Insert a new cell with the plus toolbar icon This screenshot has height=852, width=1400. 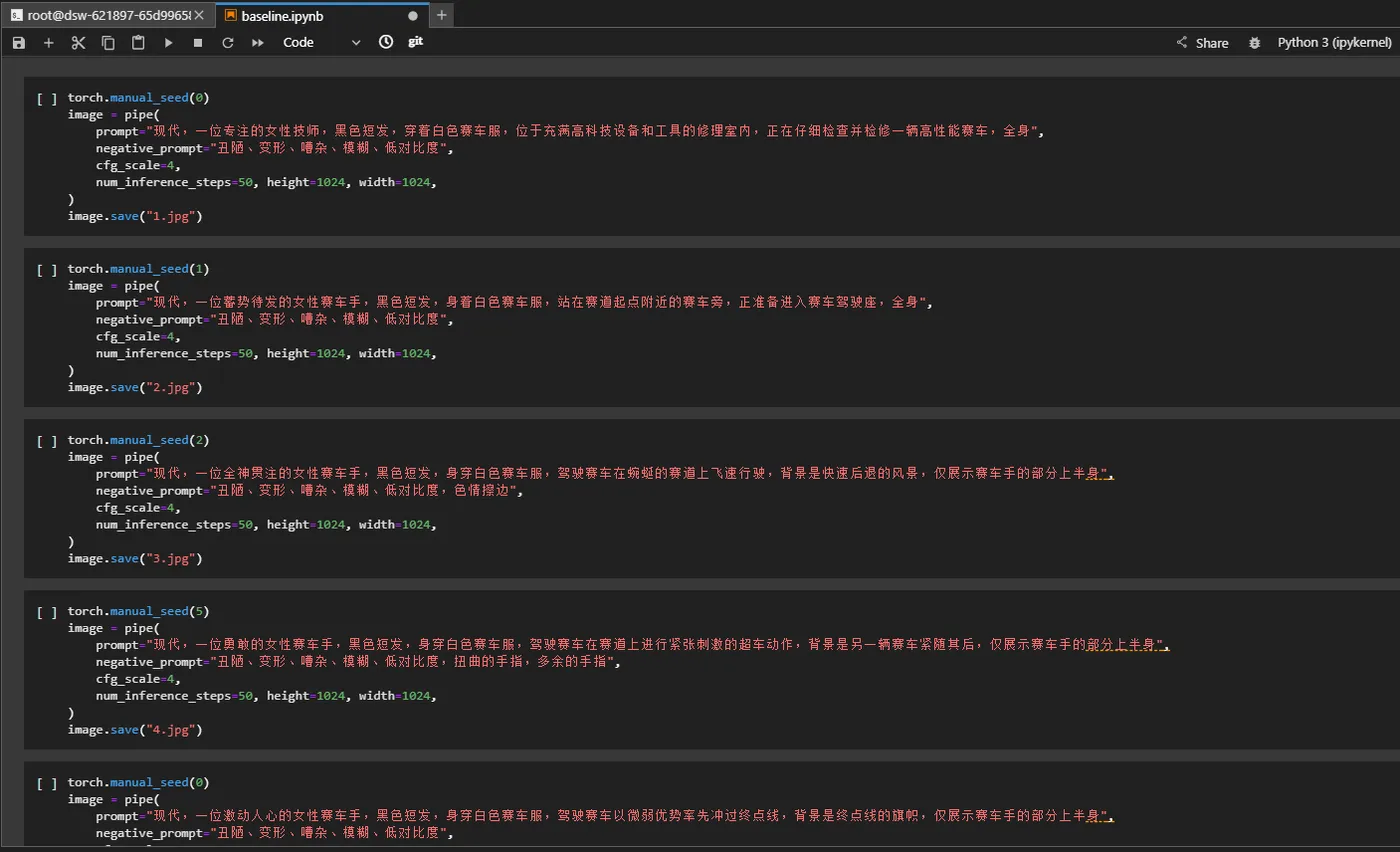(x=48, y=43)
